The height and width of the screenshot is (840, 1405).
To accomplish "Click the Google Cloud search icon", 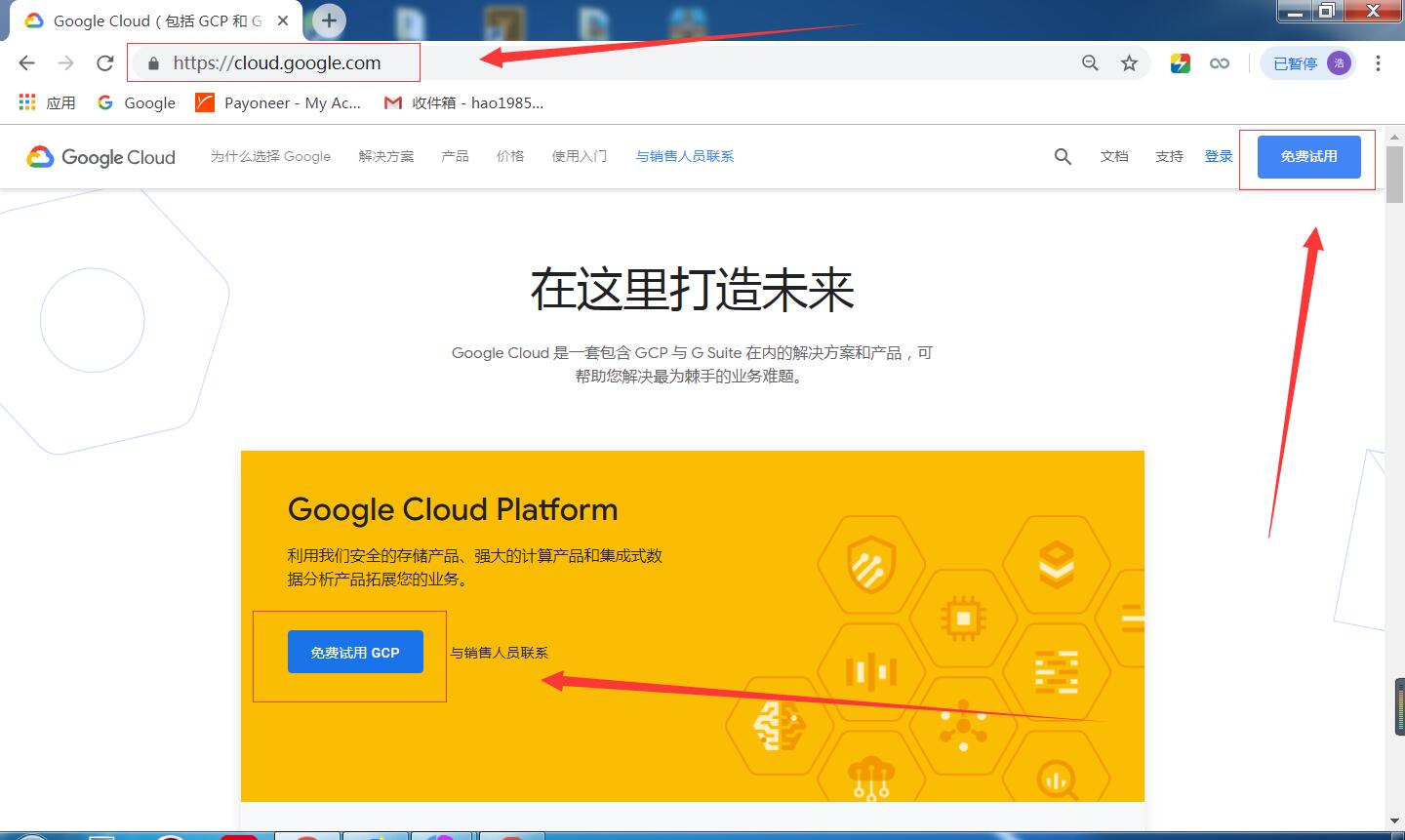I will [x=1063, y=156].
